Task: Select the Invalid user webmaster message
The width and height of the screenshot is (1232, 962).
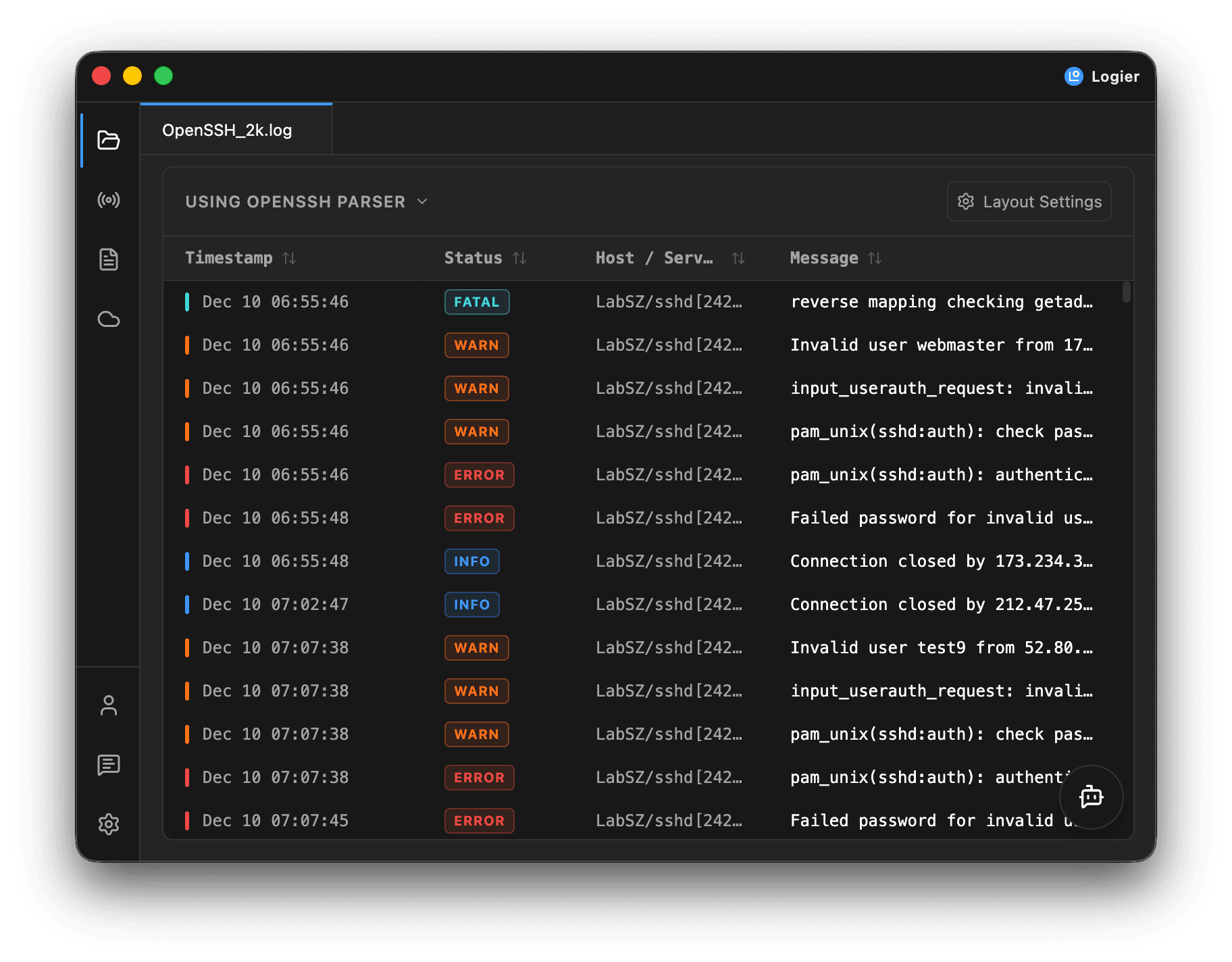Action: [942, 345]
